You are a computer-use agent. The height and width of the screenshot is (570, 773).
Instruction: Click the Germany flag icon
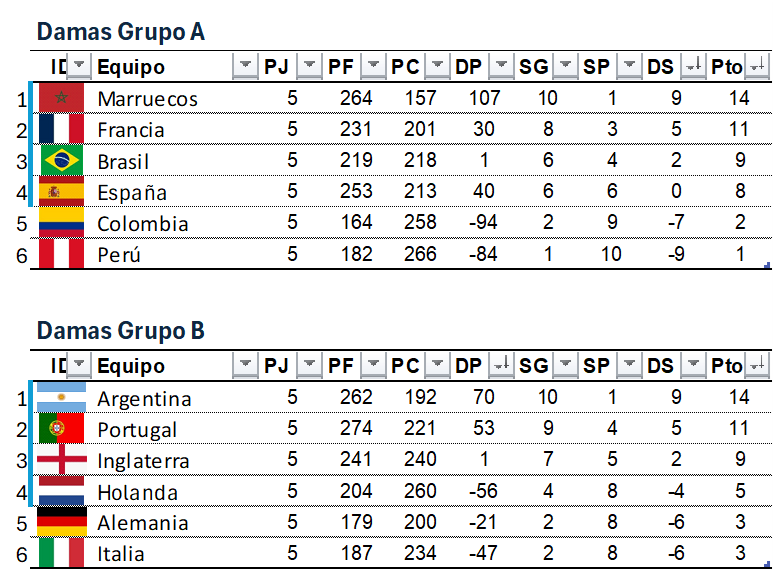tap(62, 522)
